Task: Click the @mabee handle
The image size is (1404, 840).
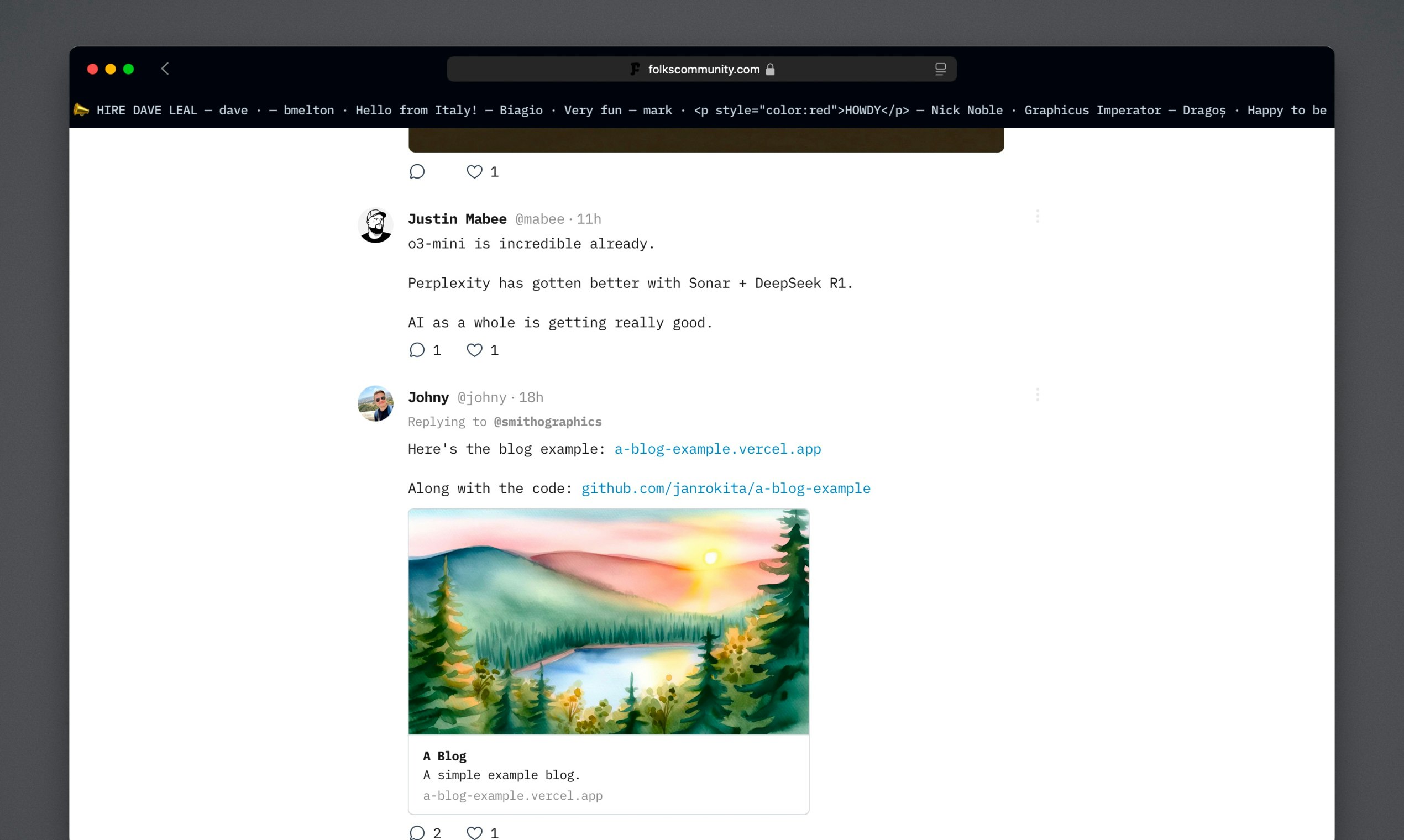Action: pos(539,219)
